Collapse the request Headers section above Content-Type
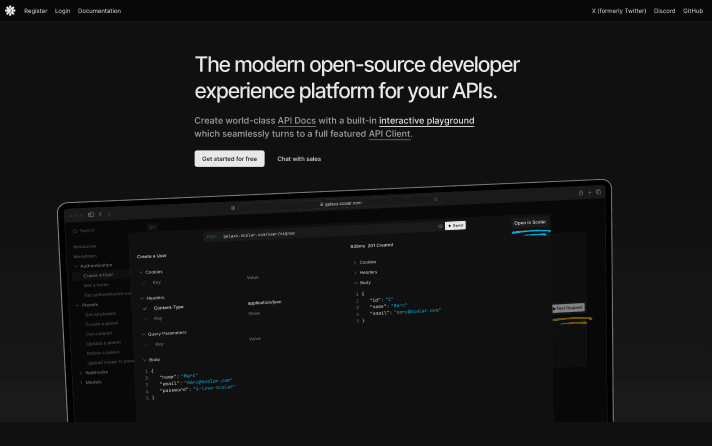 153,298
